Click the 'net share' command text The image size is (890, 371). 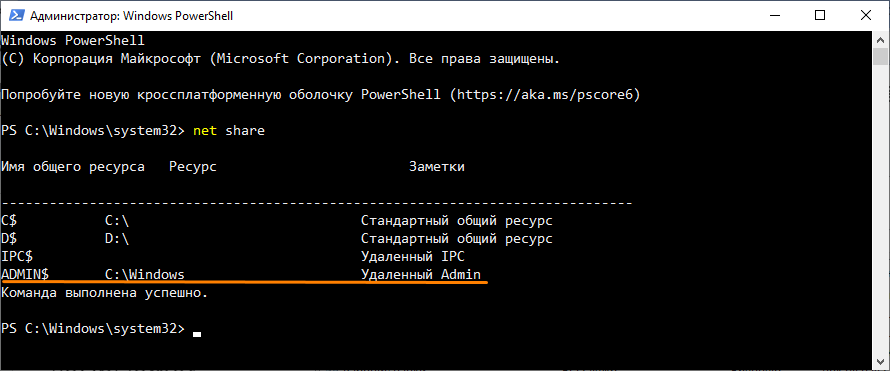(x=229, y=131)
